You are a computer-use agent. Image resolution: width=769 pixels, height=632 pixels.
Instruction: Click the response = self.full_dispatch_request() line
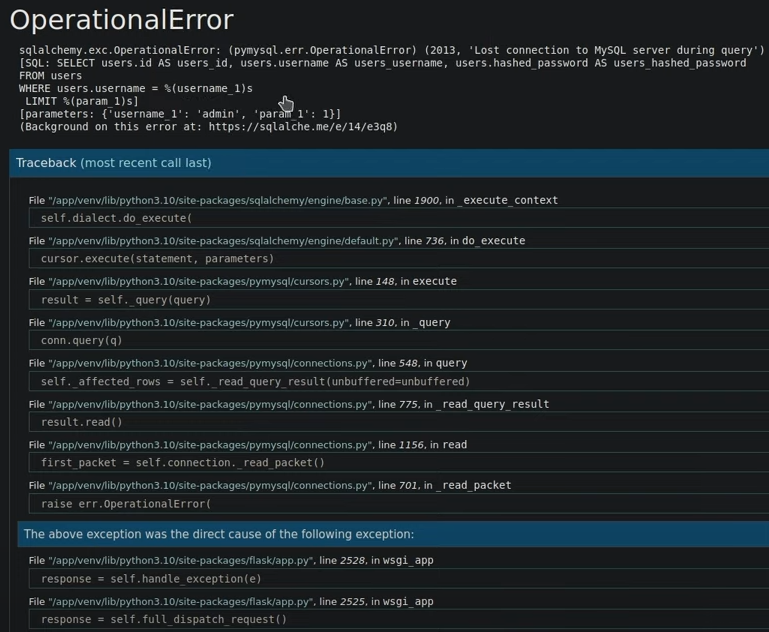tap(164, 619)
